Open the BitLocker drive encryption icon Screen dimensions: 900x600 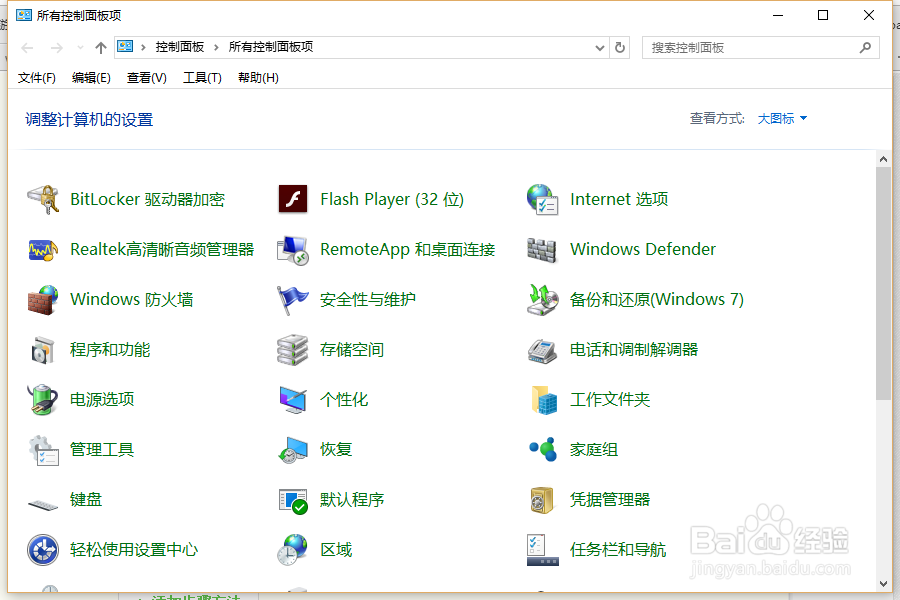[x=43, y=199]
